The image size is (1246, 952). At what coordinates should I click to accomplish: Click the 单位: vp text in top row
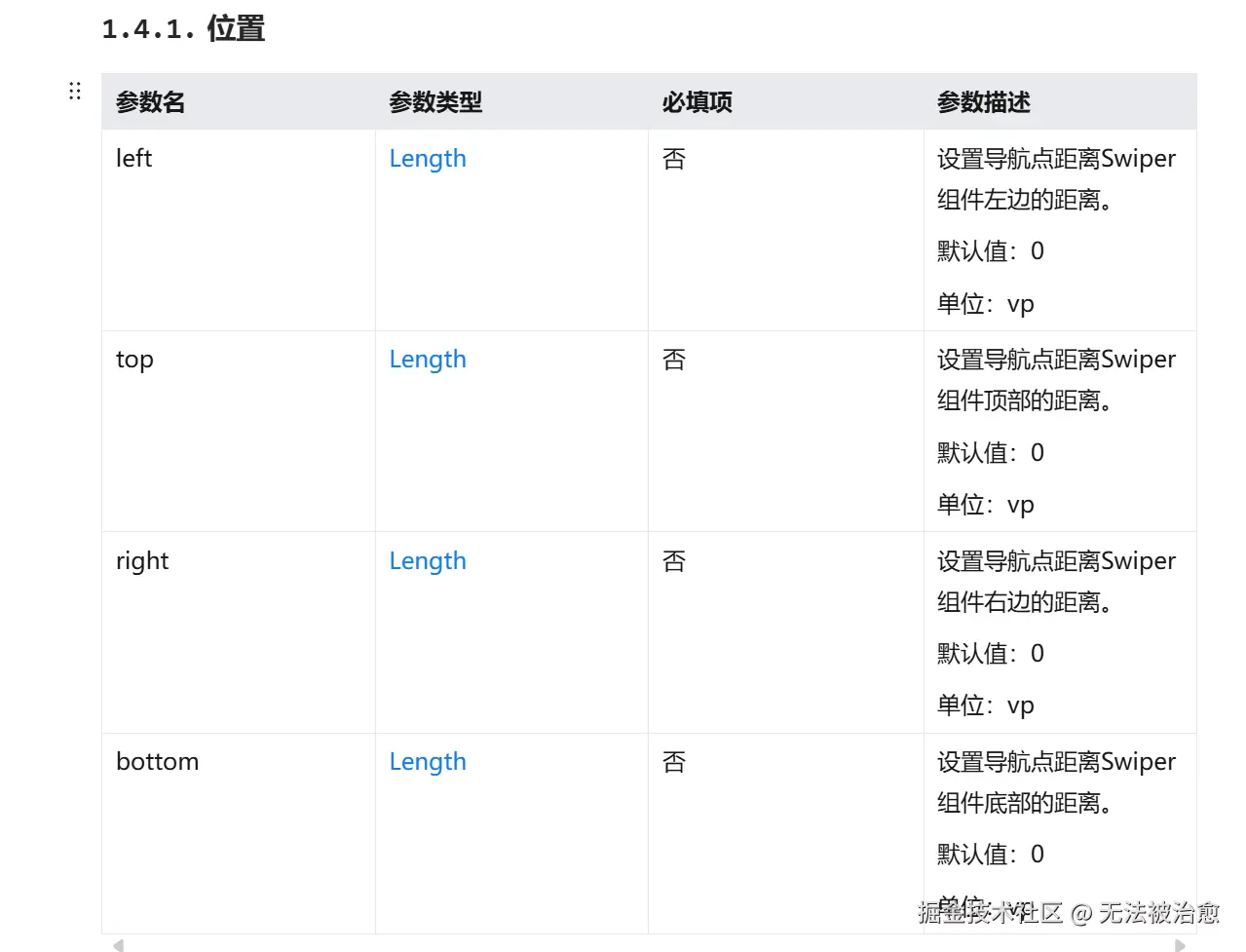(985, 504)
